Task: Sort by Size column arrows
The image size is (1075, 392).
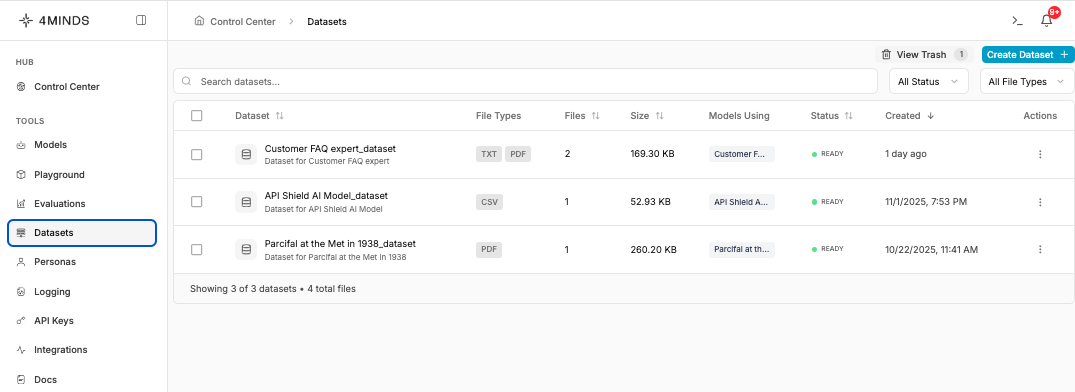Action: (659, 116)
